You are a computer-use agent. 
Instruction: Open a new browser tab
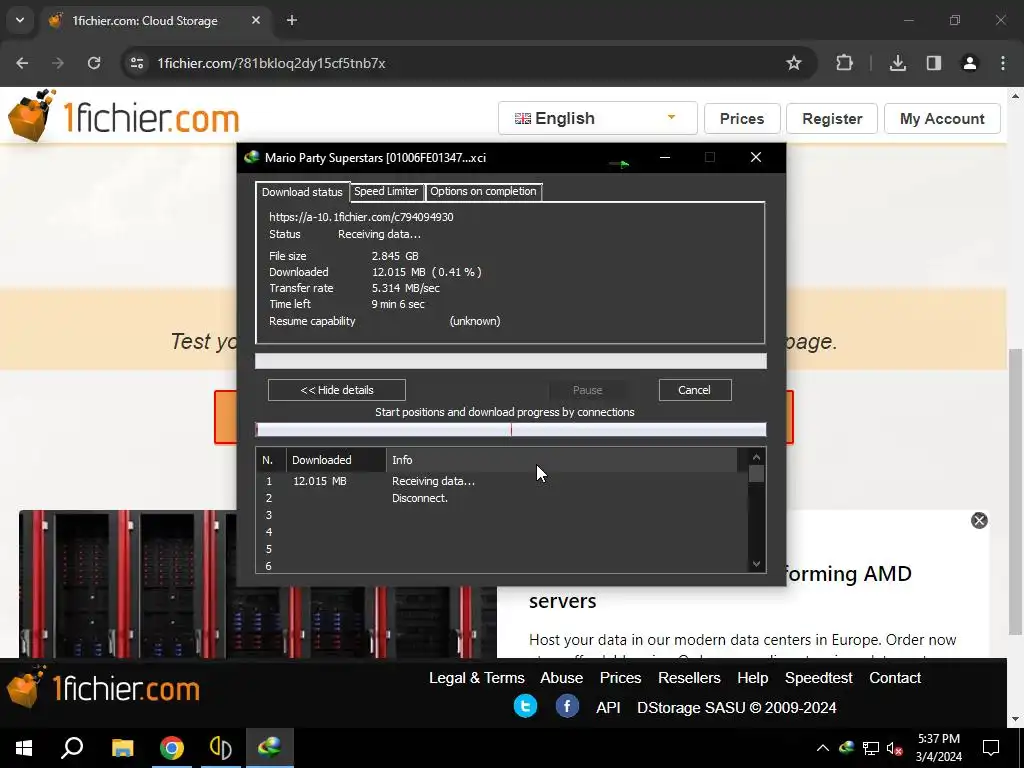[292, 20]
